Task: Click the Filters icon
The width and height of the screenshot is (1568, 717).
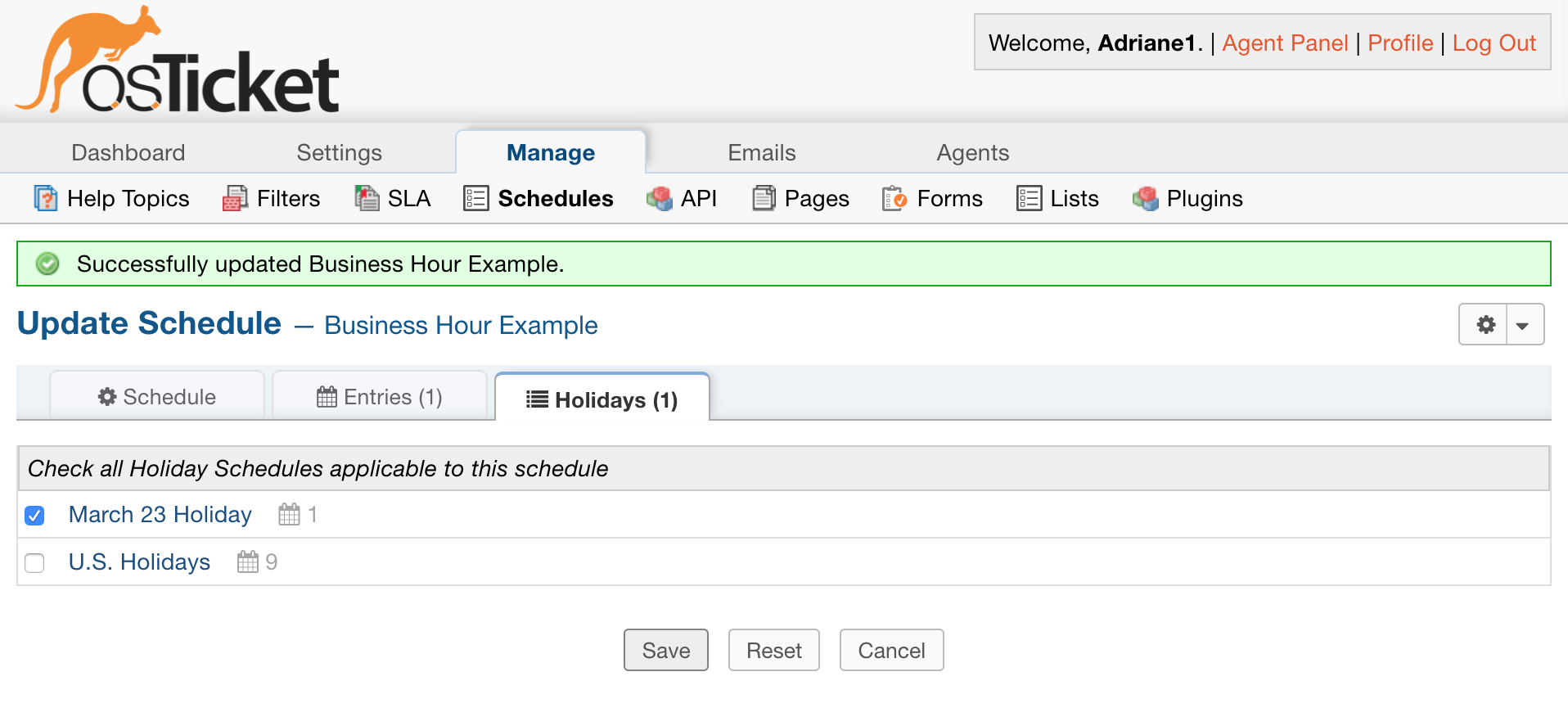Action: [x=235, y=198]
